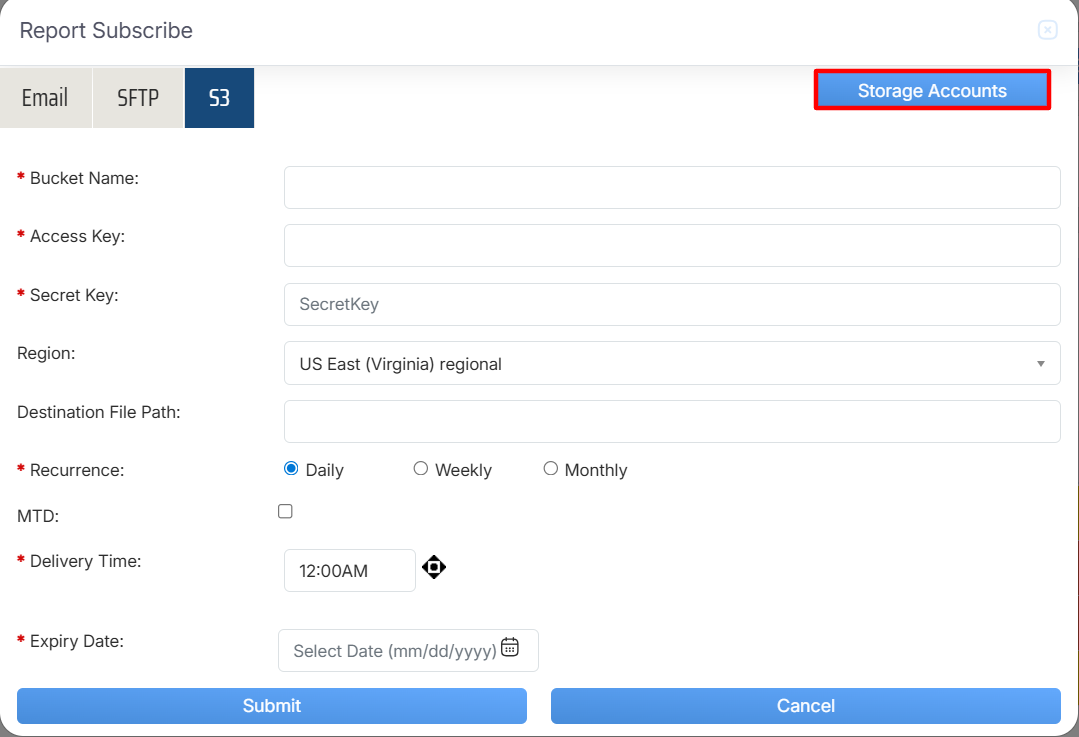Select the Monthly recurrence option
This screenshot has height=737, width=1079.
(x=551, y=468)
